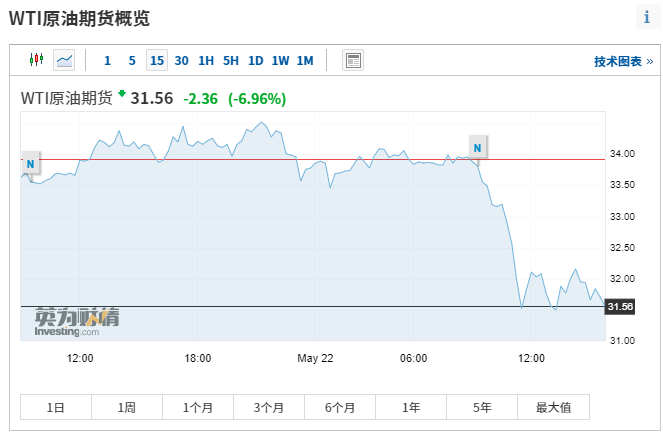Select the 1-minute interval
Image resolution: width=663 pixels, height=433 pixels.
pos(108,61)
